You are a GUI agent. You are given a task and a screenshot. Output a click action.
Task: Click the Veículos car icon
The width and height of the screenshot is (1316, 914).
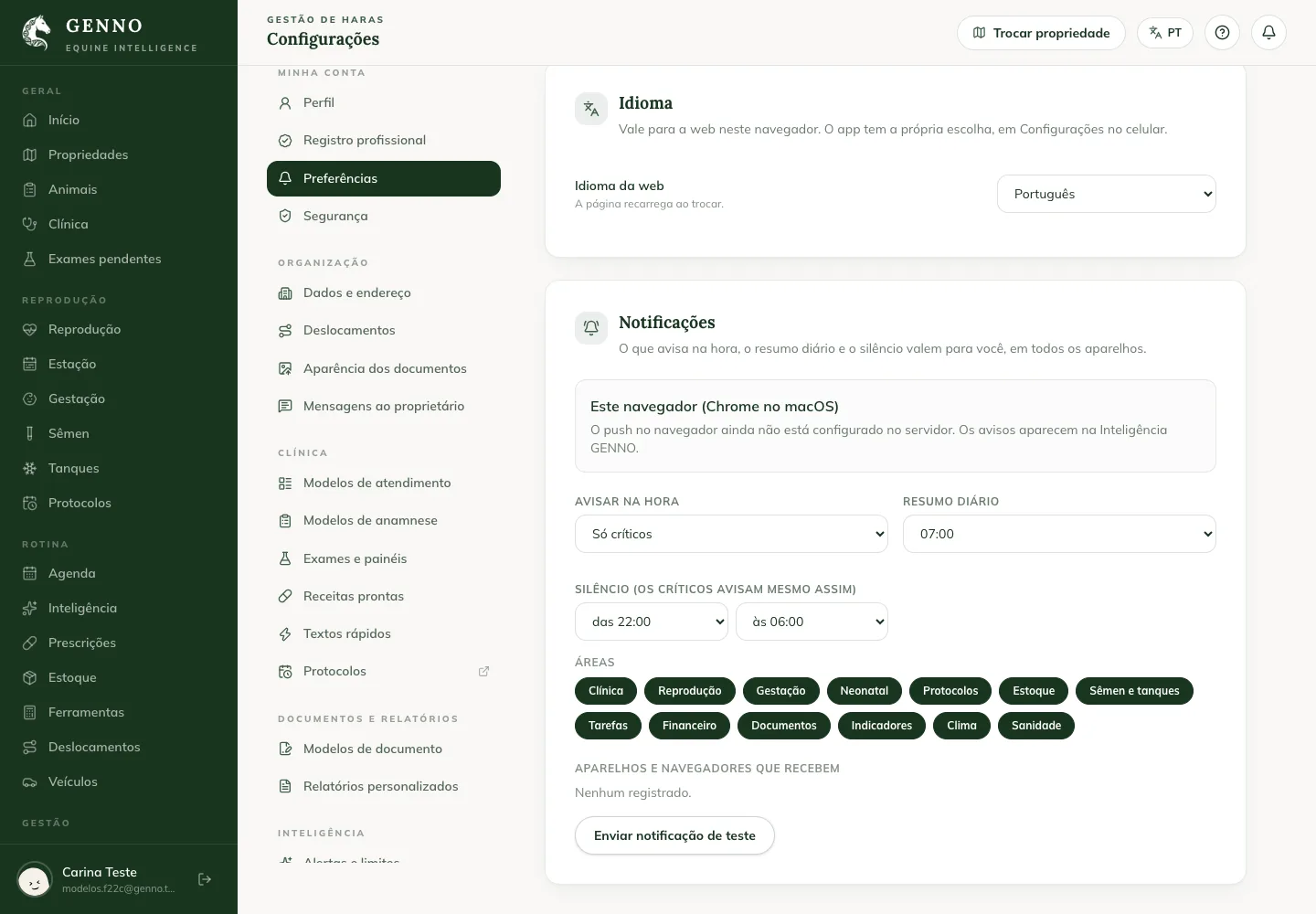(30, 781)
